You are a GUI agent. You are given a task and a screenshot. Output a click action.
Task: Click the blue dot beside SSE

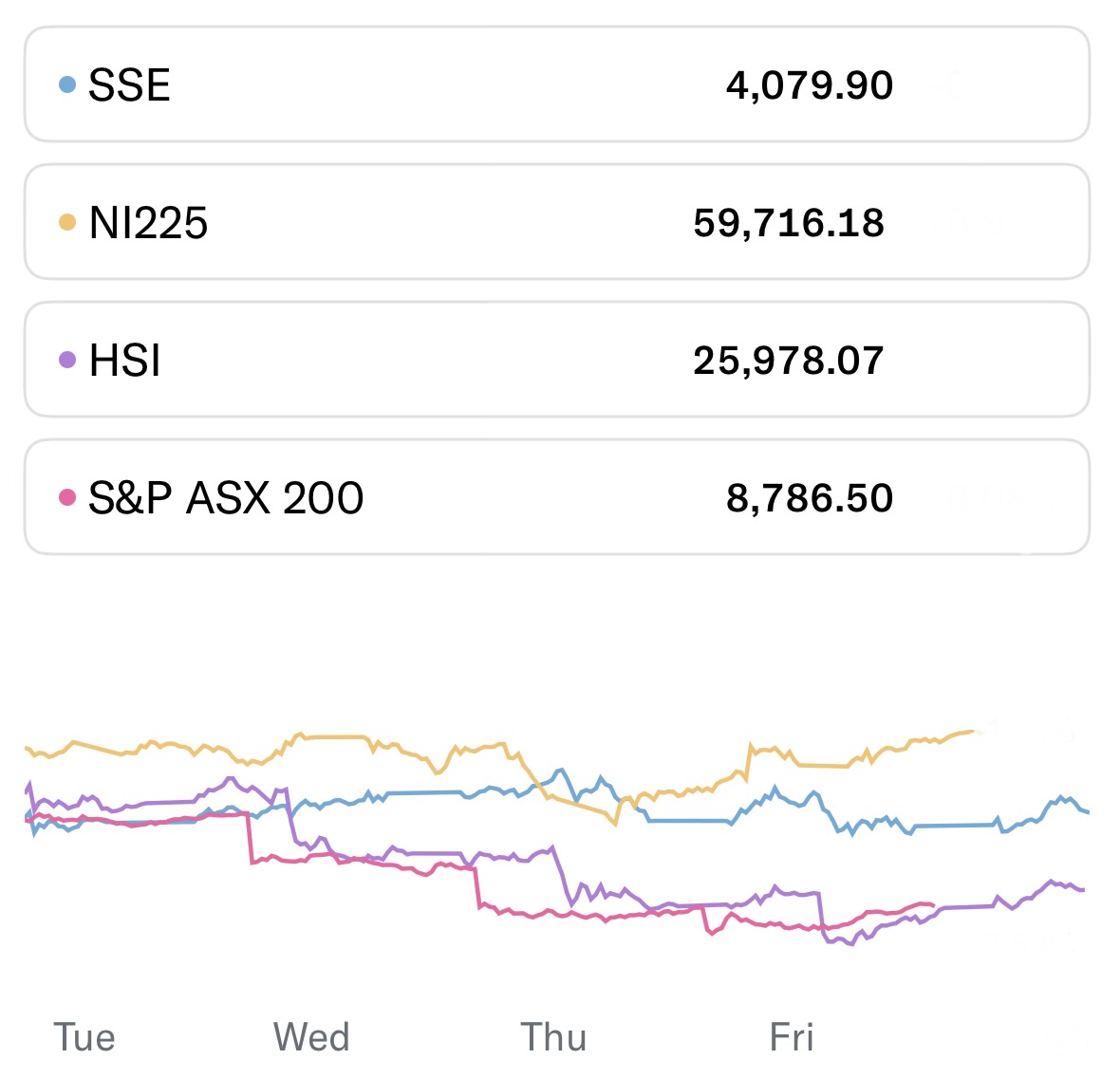tap(66, 84)
